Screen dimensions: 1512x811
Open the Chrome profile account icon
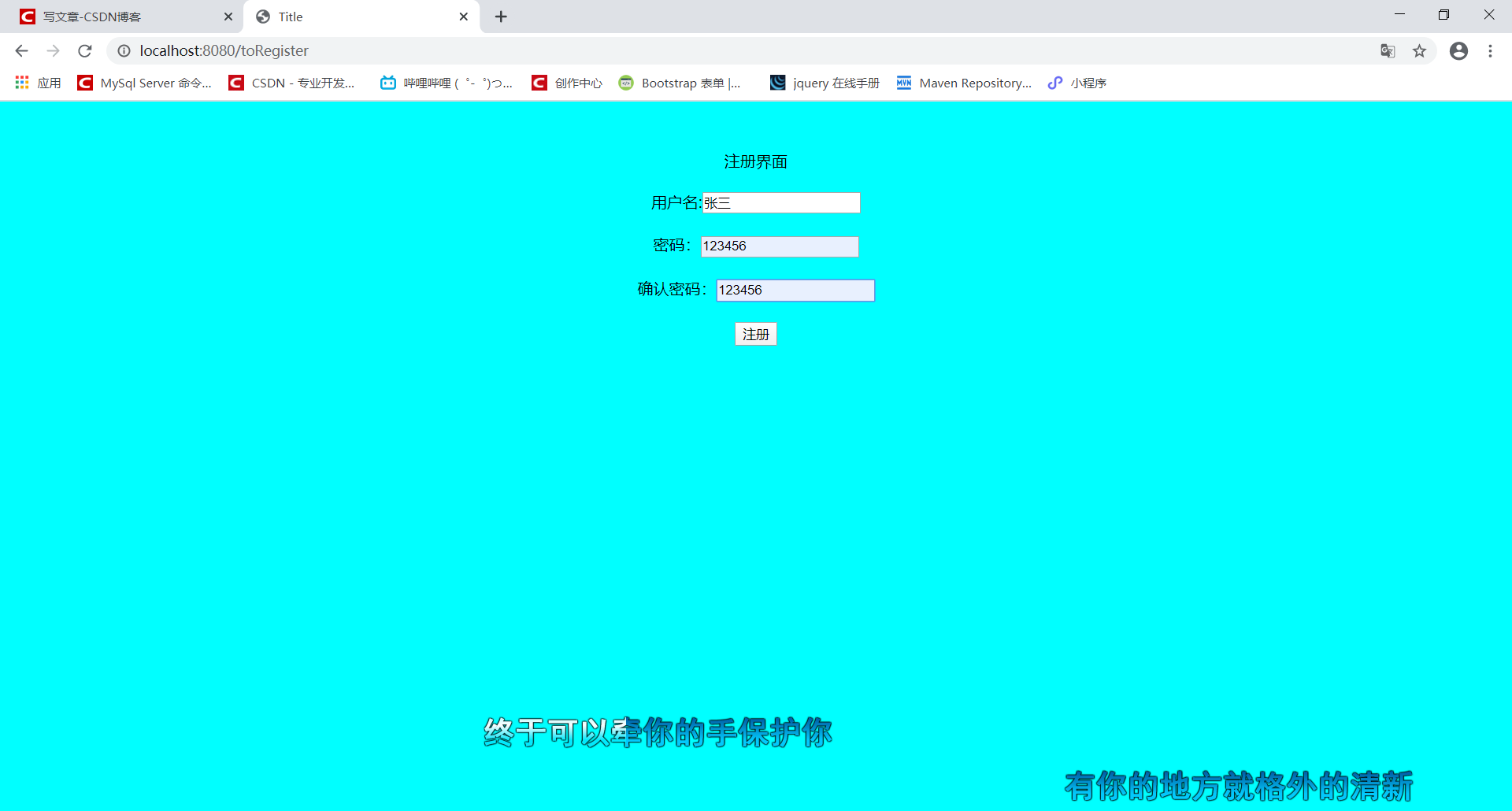tap(1458, 50)
